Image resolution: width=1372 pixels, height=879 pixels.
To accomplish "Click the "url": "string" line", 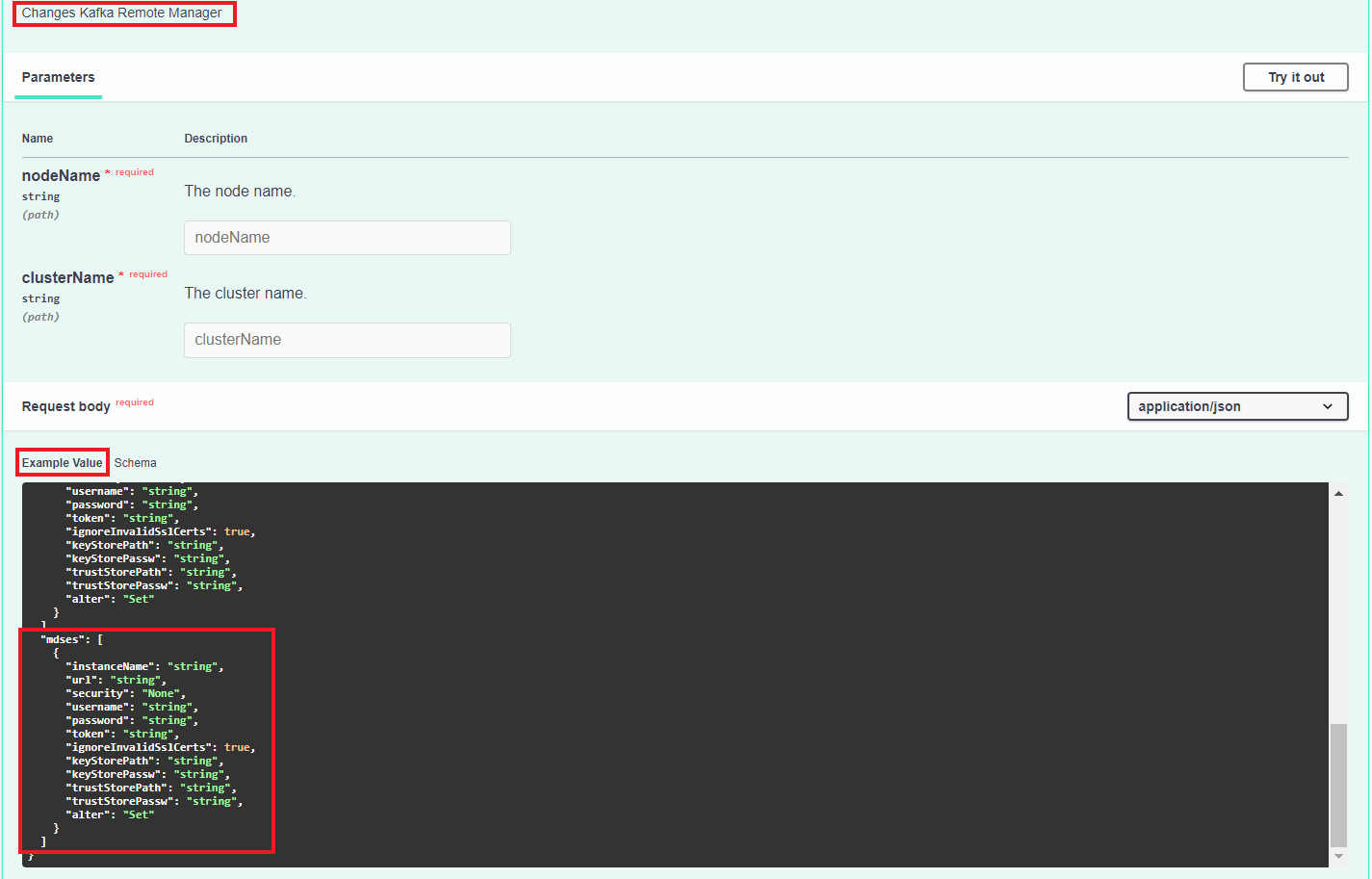I will [116, 680].
